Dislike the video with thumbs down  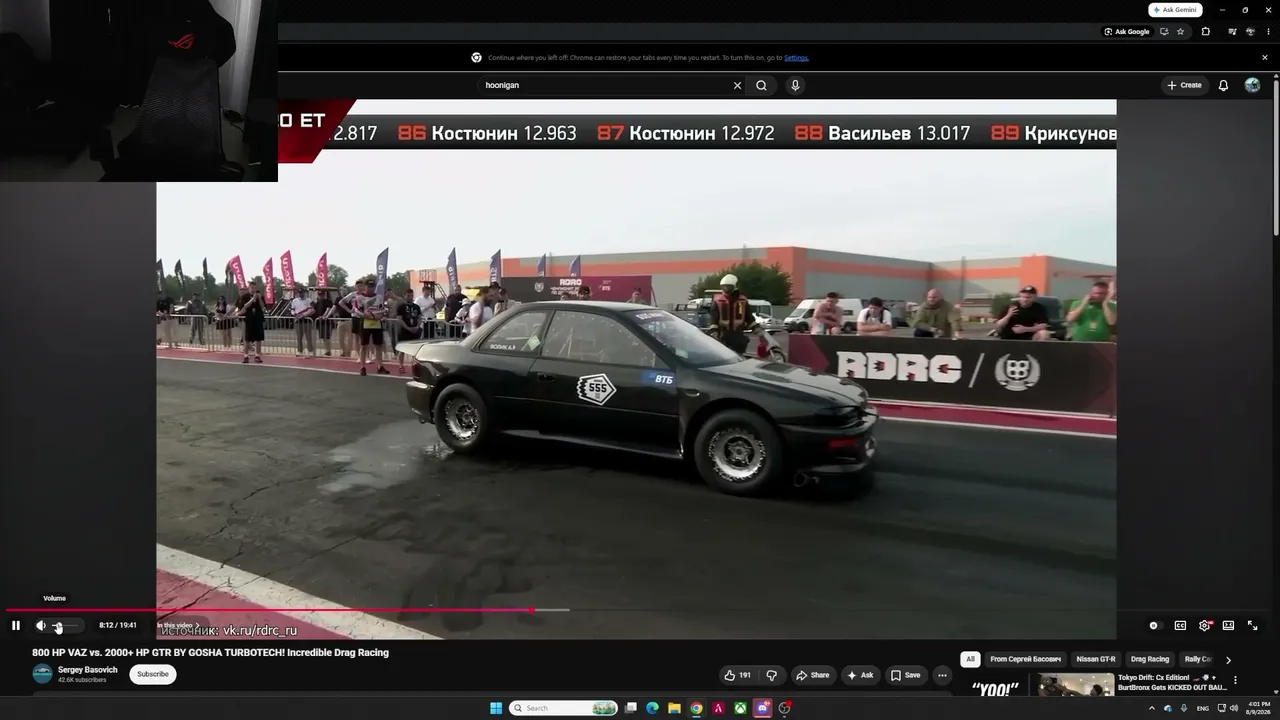[771, 675]
